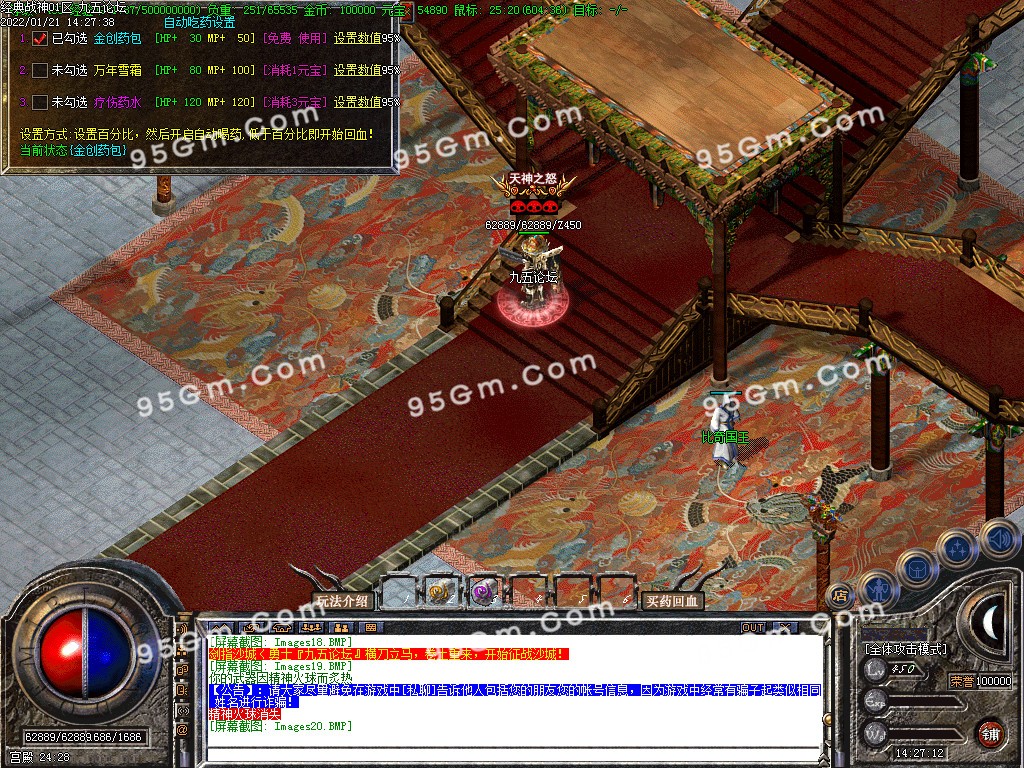This screenshot has height=768, width=1024.
Task: Click empty quick slot 1
Action: [398, 593]
